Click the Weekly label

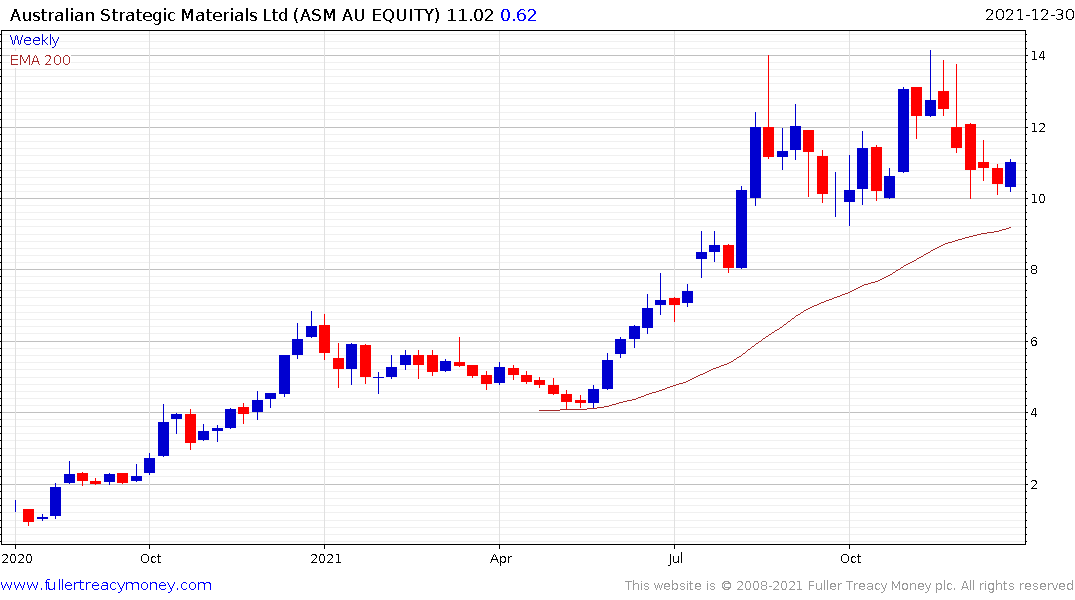(34, 40)
